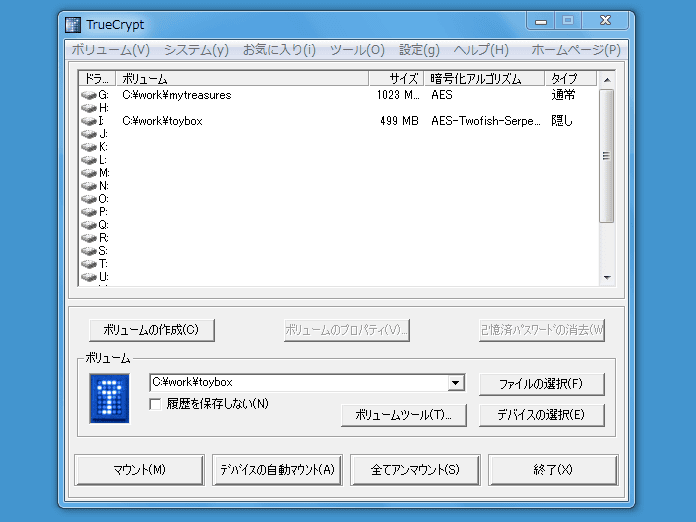Open the システム(y) menu
The image size is (696, 522).
point(196,50)
